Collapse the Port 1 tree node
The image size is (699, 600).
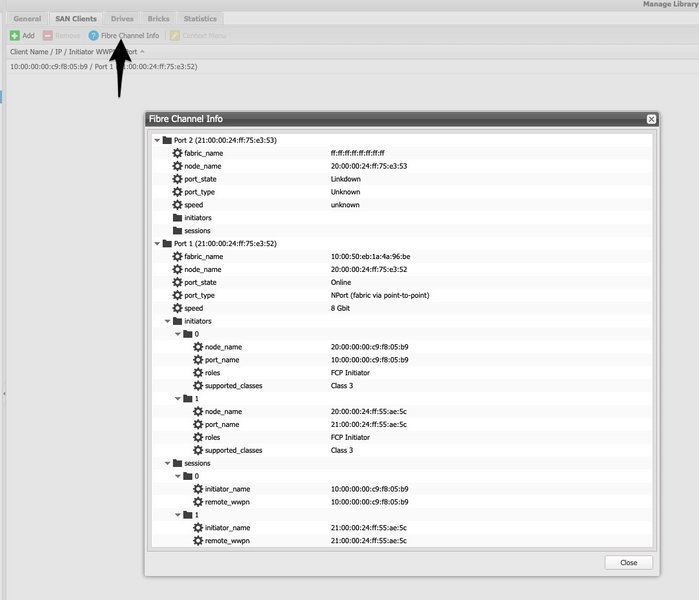[156, 244]
